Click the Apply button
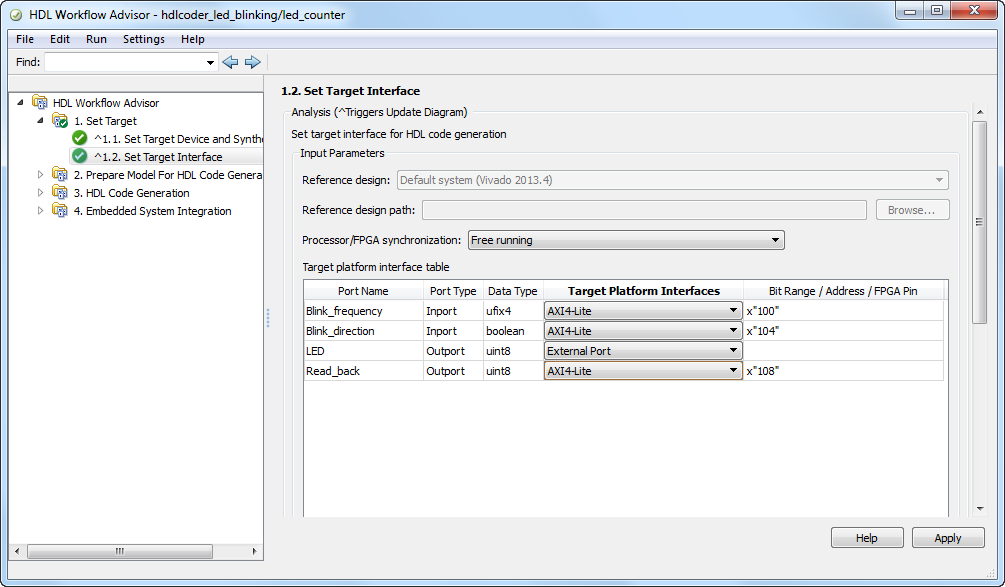This screenshot has height=587, width=1005. (x=947, y=538)
